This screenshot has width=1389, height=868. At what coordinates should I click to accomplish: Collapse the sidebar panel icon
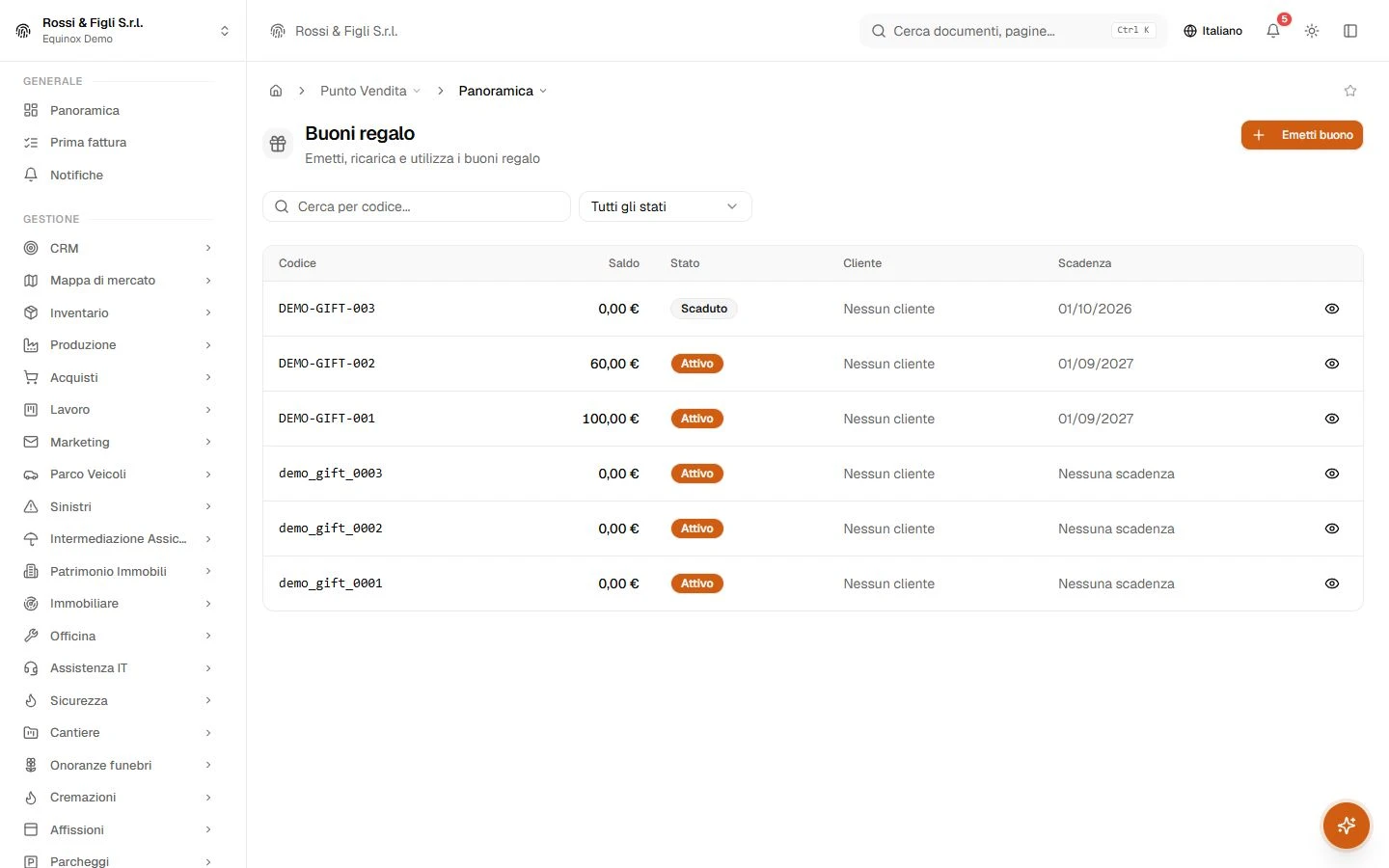click(x=1350, y=31)
